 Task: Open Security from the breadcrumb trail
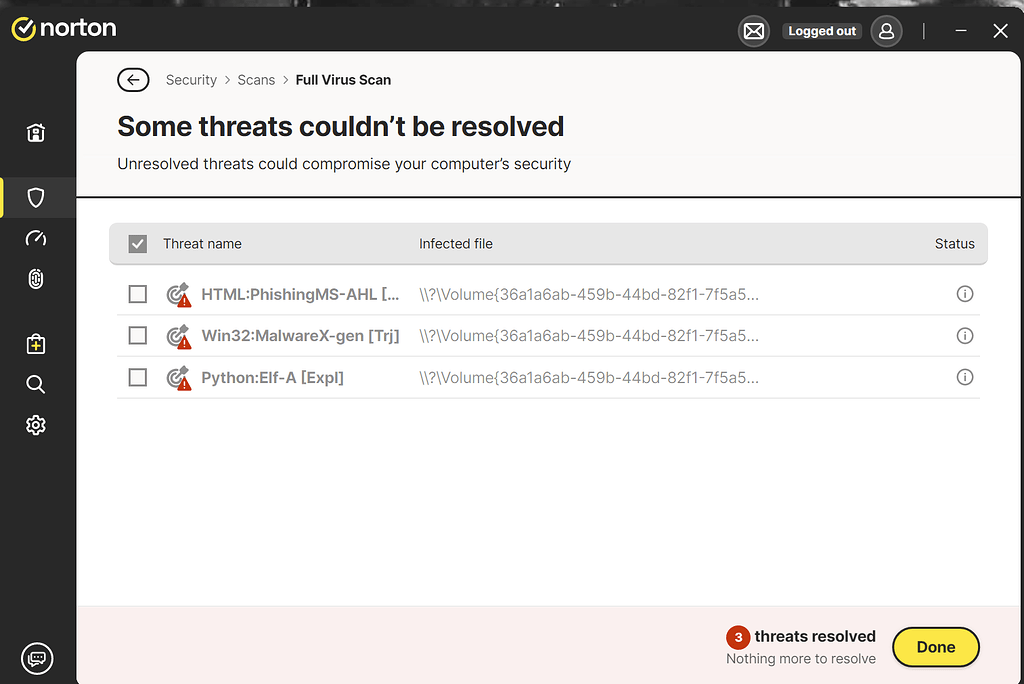191,79
